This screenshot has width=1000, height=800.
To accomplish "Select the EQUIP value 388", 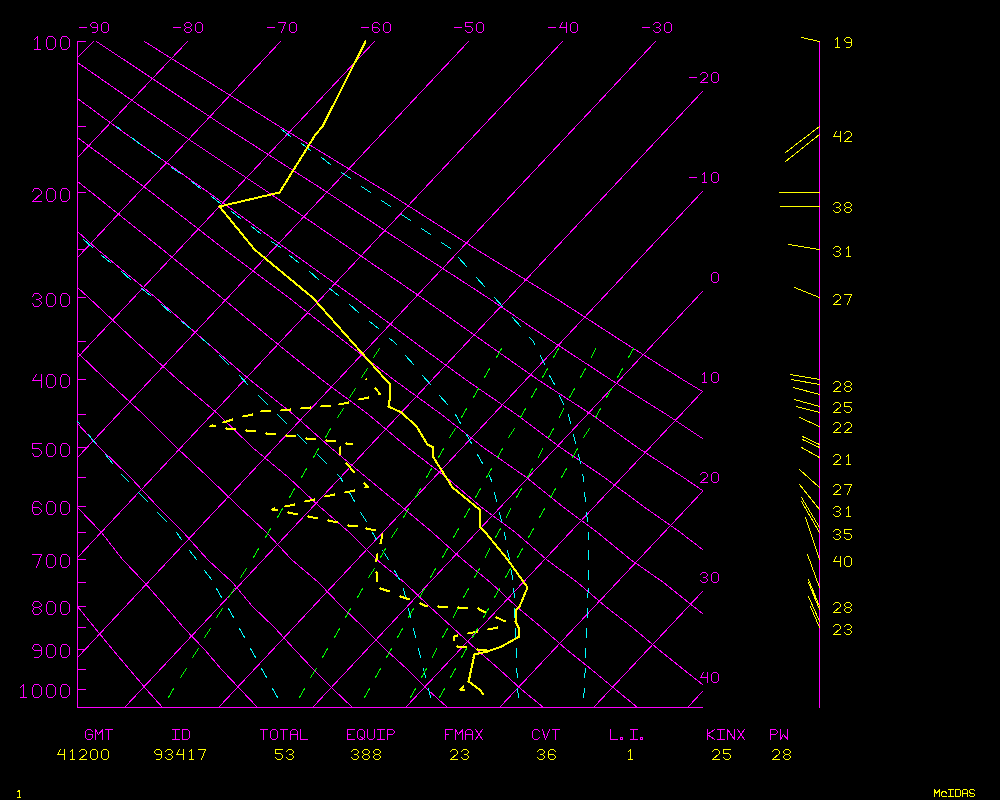I will coord(370,755).
